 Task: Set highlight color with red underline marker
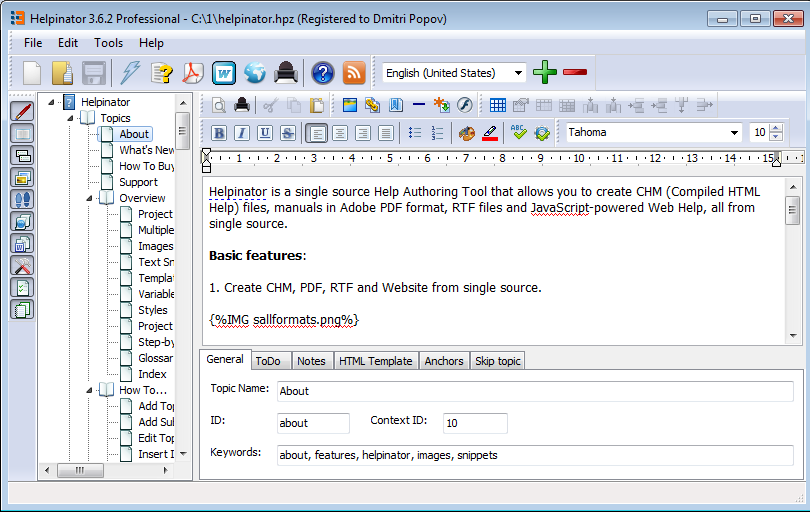(490, 133)
